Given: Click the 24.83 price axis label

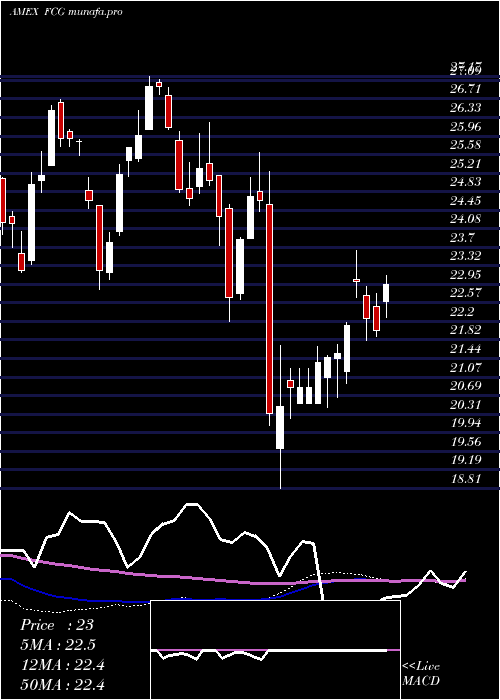Looking at the screenshot, I should click(x=465, y=182).
